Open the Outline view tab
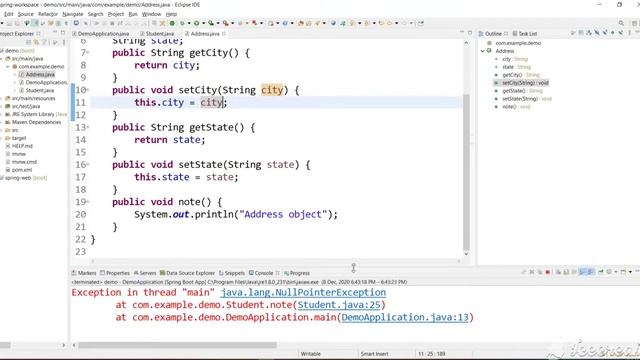 (x=493, y=33)
